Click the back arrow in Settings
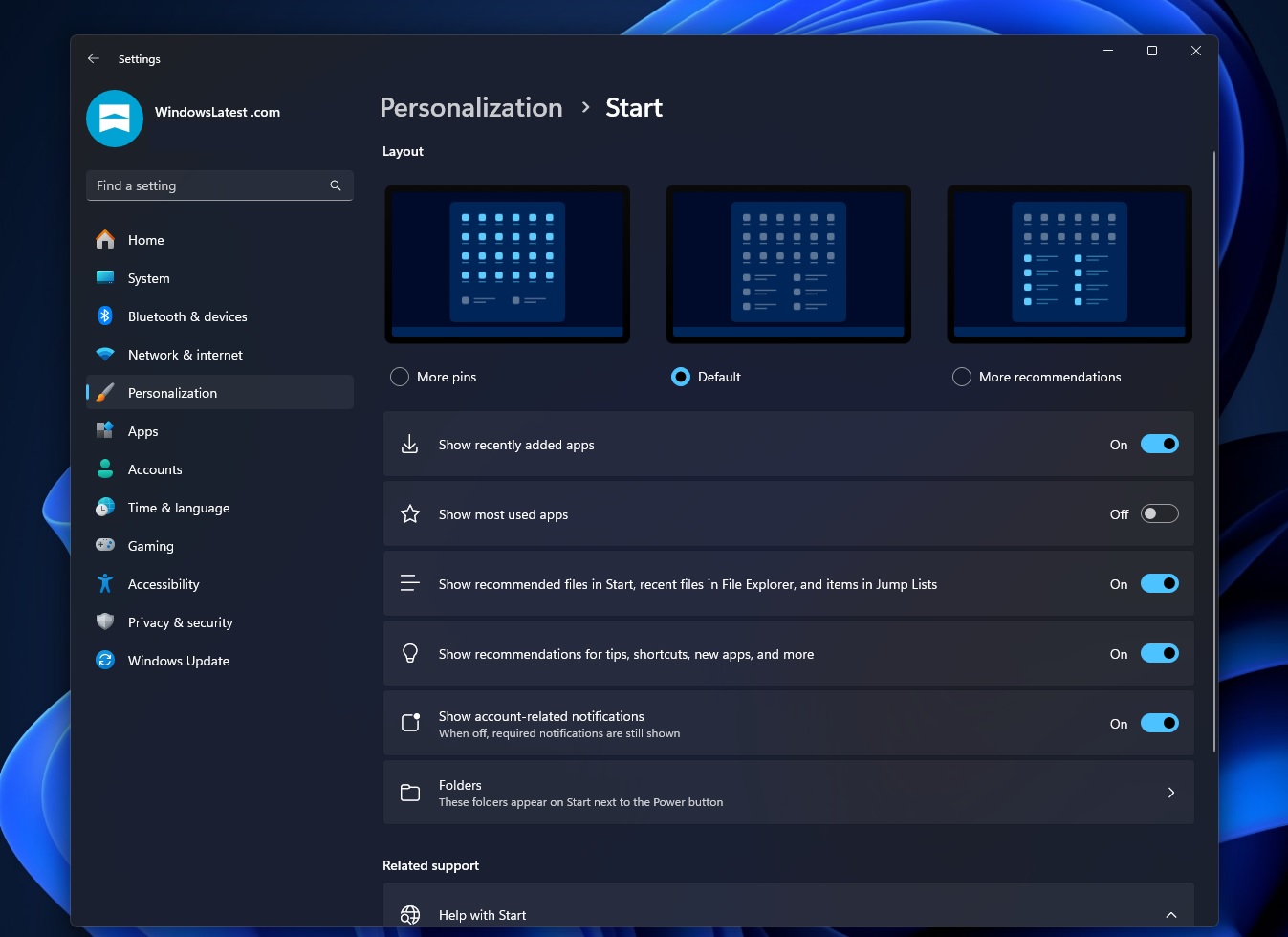This screenshot has width=1288, height=937. [x=94, y=58]
